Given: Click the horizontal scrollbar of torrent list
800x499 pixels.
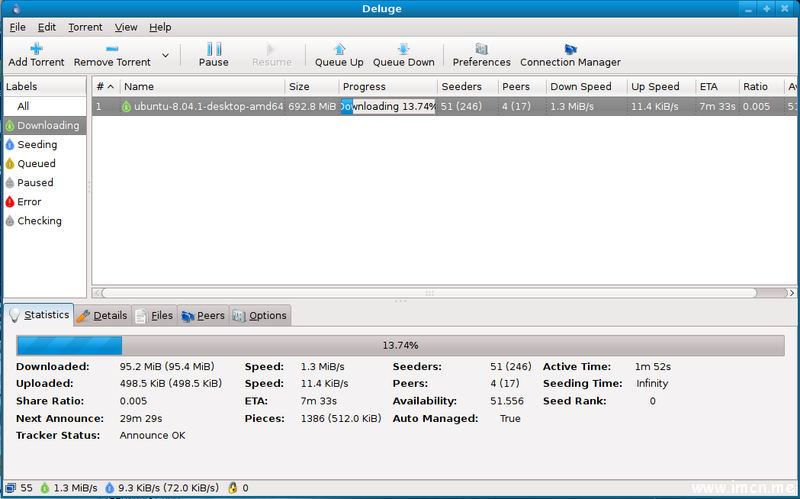Looking at the screenshot, I should click(429, 293).
